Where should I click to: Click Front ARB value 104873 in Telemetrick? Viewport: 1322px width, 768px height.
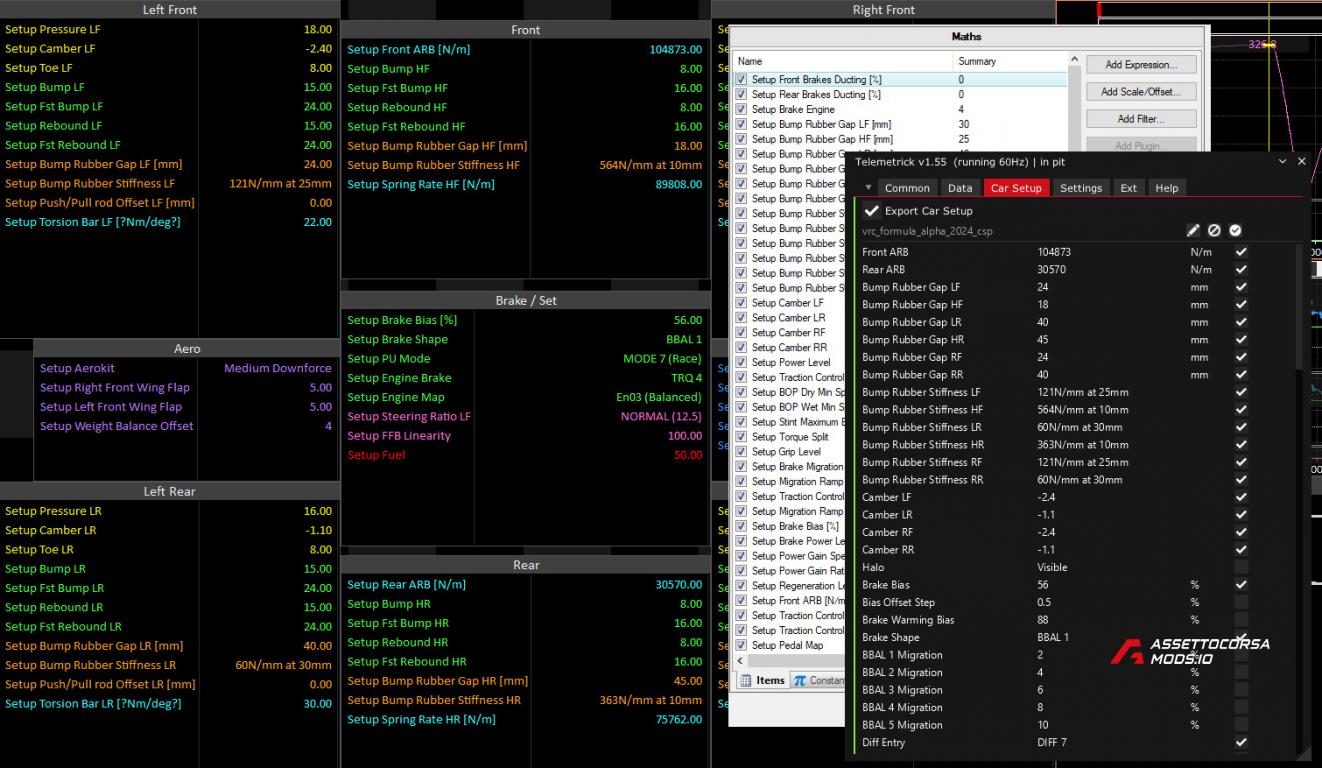click(x=1054, y=252)
